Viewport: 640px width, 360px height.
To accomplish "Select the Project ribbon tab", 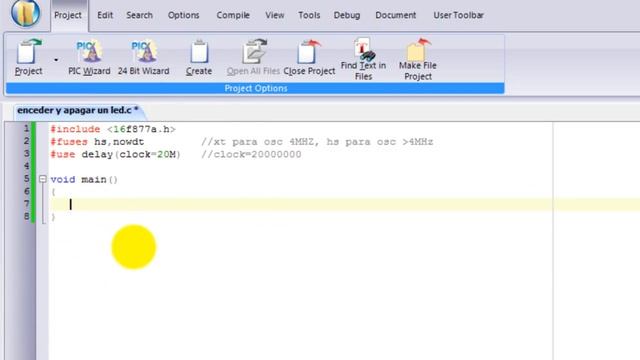I will [x=68, y=16].
